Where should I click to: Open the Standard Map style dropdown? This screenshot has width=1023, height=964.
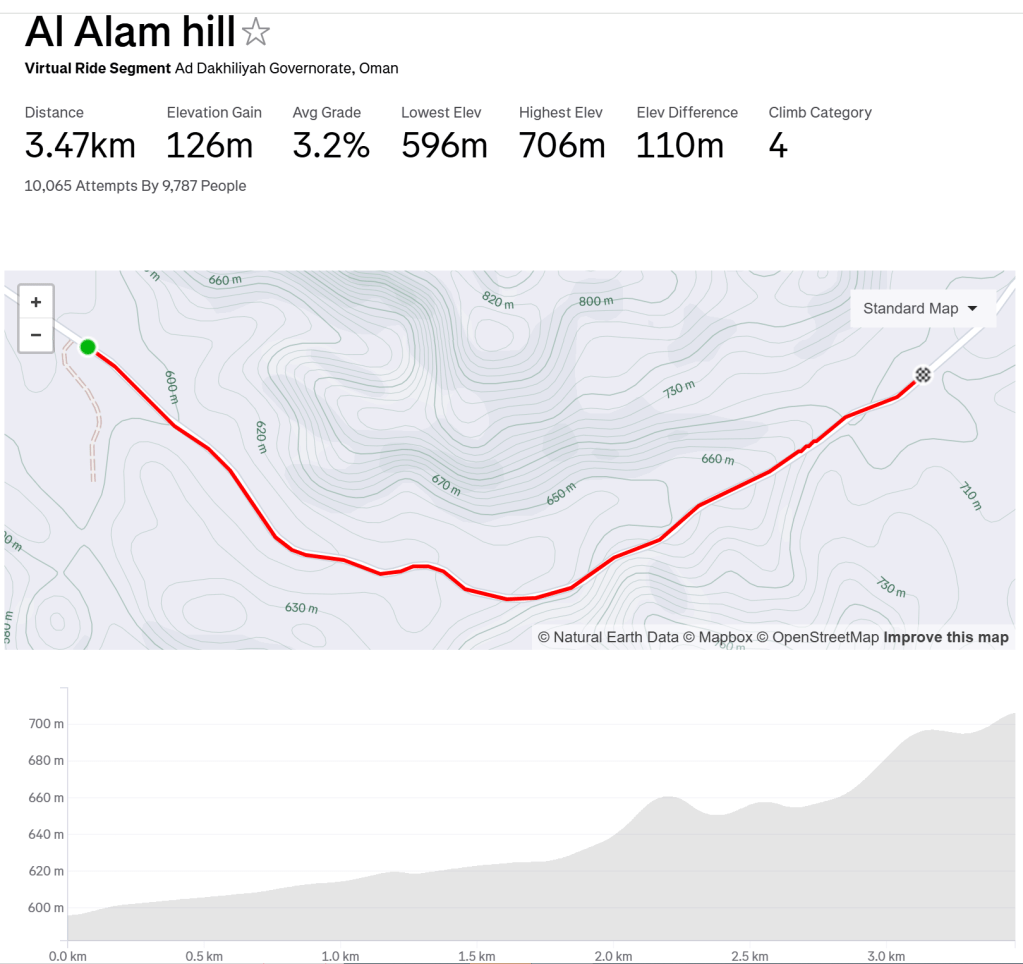tap(920, 308)
